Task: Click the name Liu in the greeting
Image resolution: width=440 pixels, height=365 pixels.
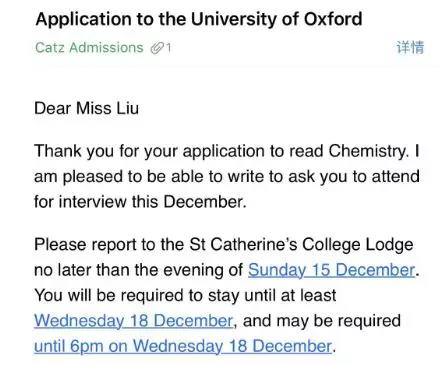Action: point(127,109)
